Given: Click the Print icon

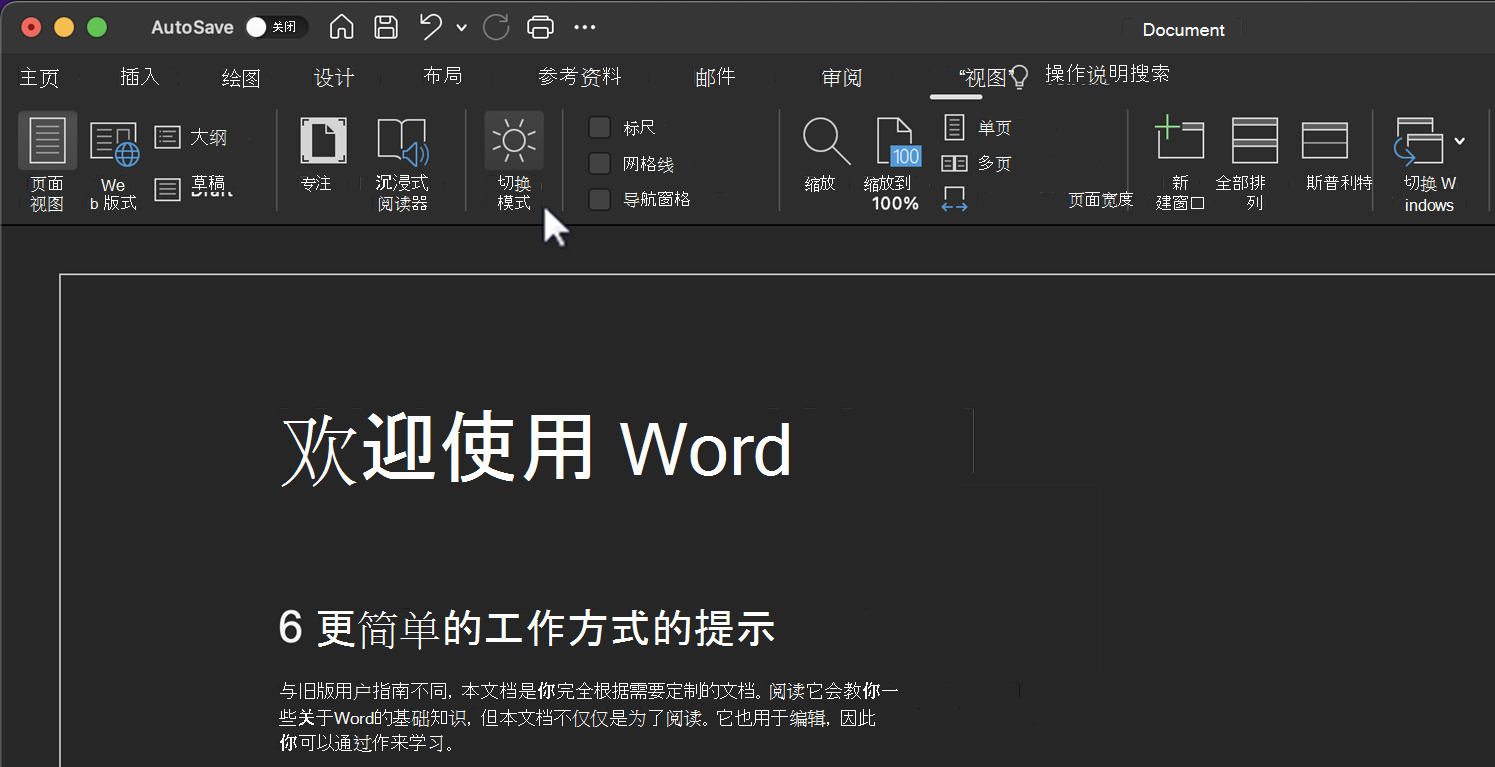Looking at the screenshot, I should (x=540, y=28).
